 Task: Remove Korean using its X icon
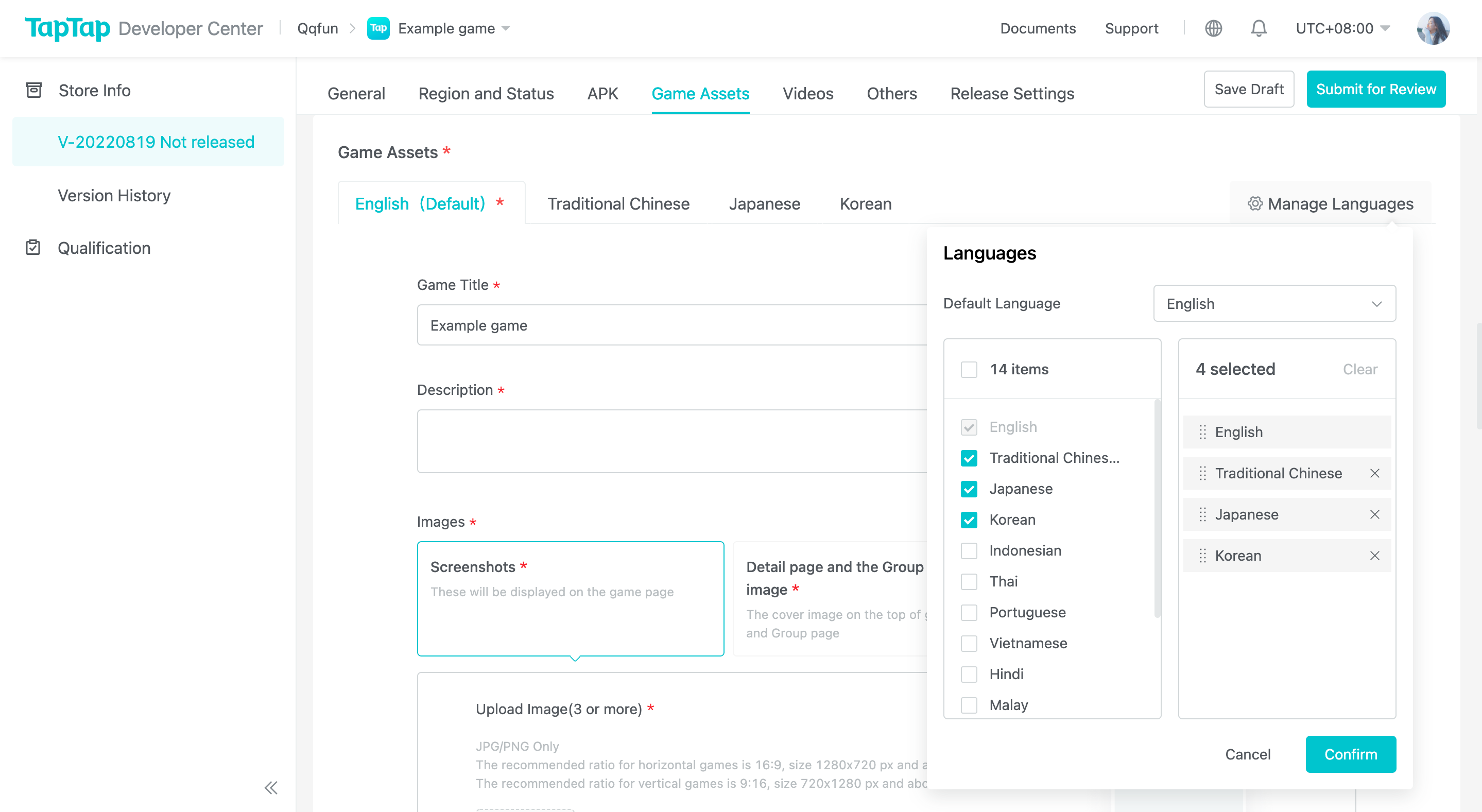[x=1374, y=556]
